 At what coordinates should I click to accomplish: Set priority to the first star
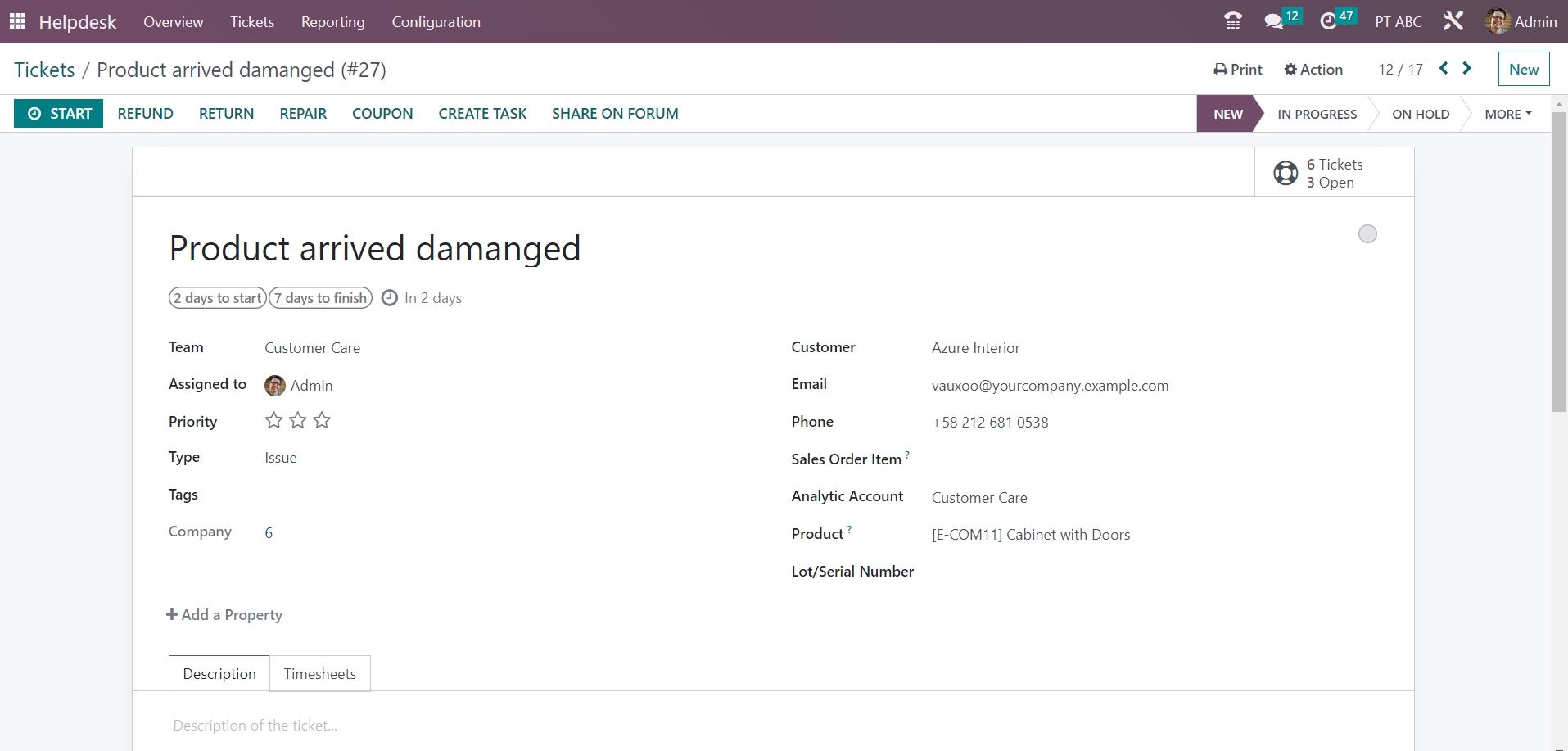pyautogui.click(x=273, y=421)
